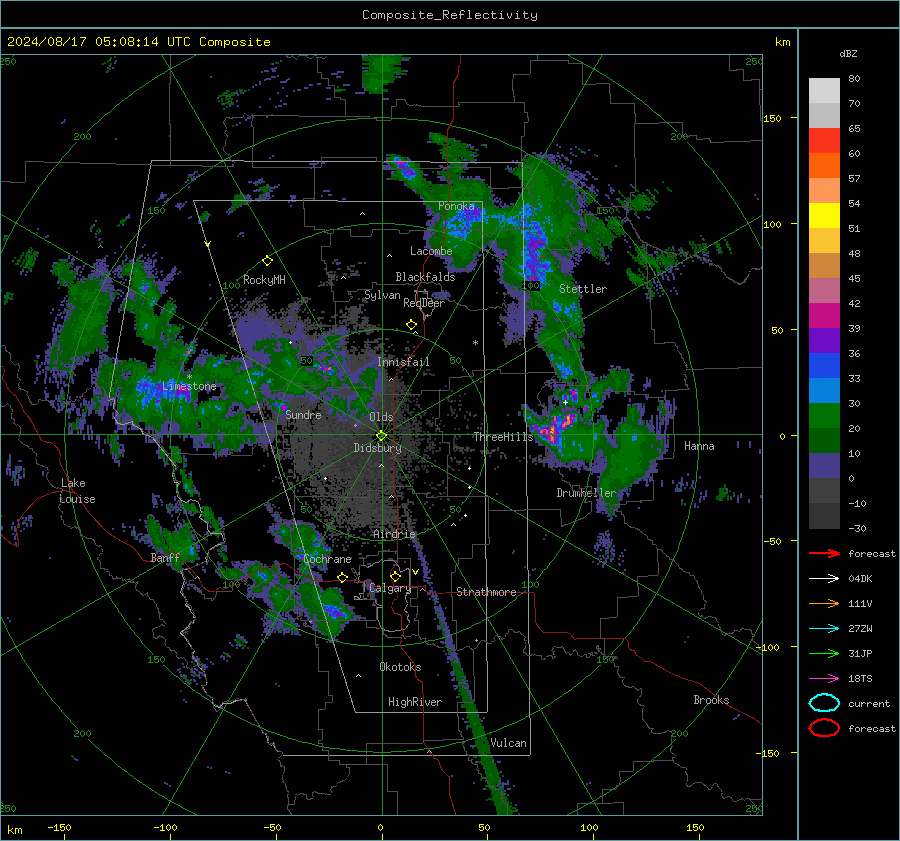Click the red forecast arrow in legend
This screenshot has height=841, width=900.
tap(824, 553)
